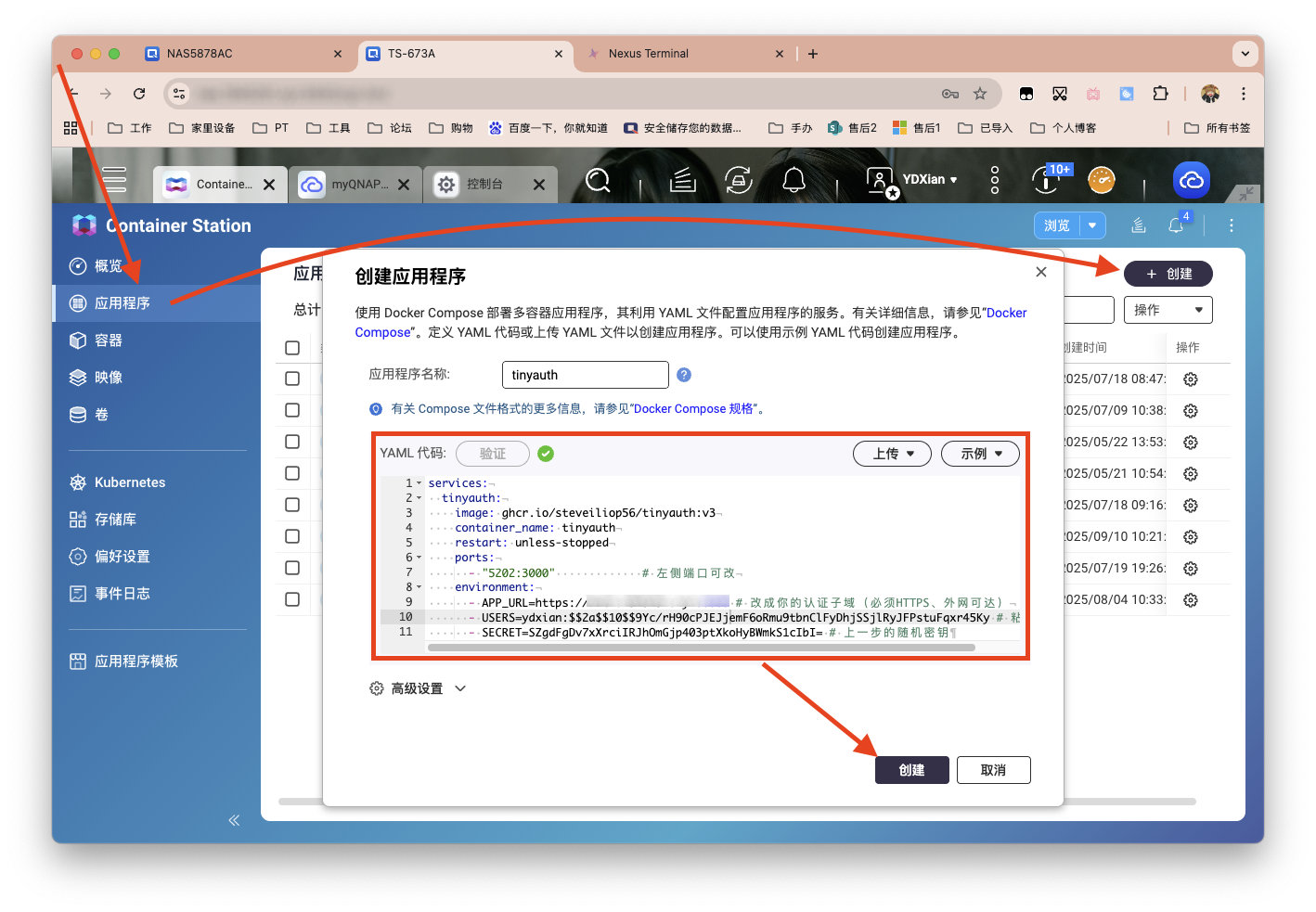Expand the 示例 (Example) YAML dropdown
Screen dimensions: 1316x912
(x=980, y=454)
